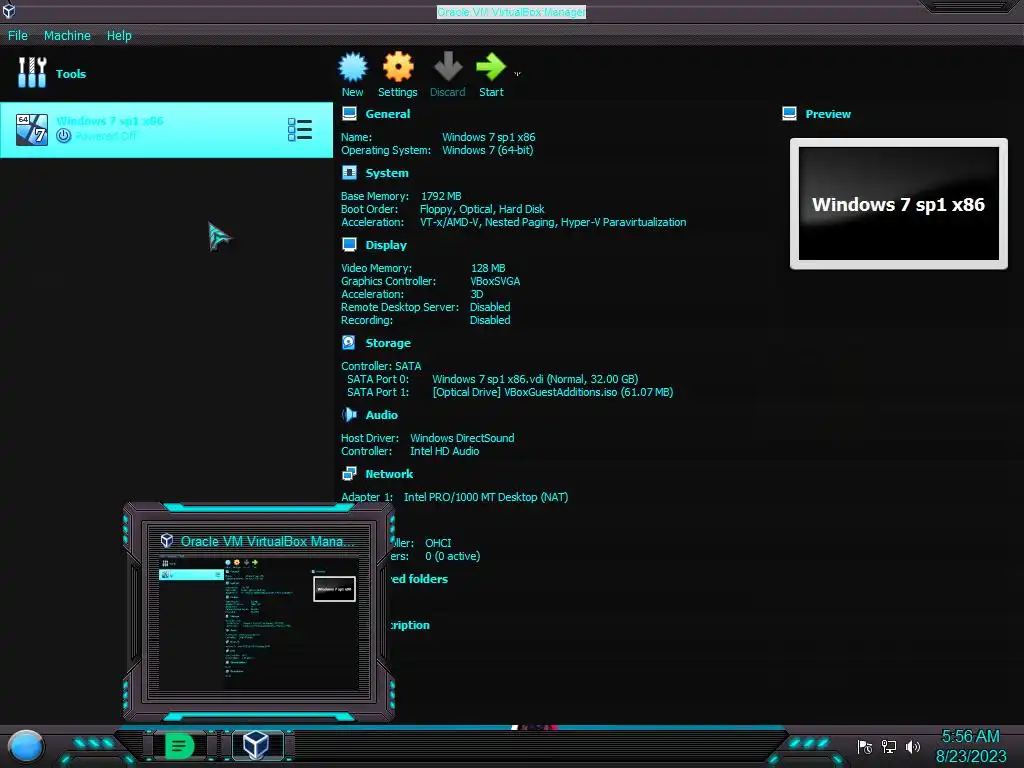Open the network tray icon
The height and width of the screenshot is (768, 1024).
click(x=889, y=746)
